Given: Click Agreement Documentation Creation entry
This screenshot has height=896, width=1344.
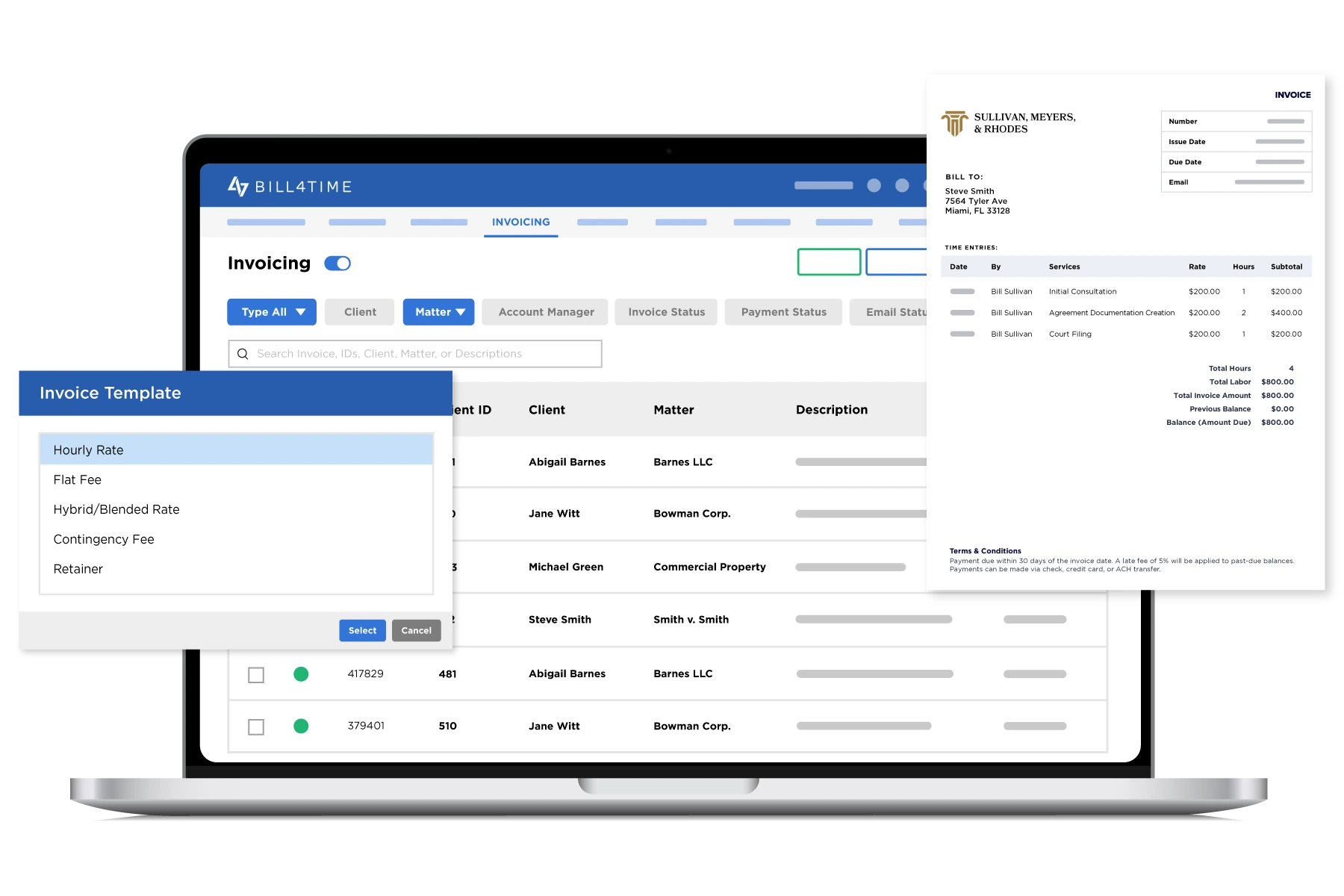Looking at the screenshot, I should (x=1112, y=313).
